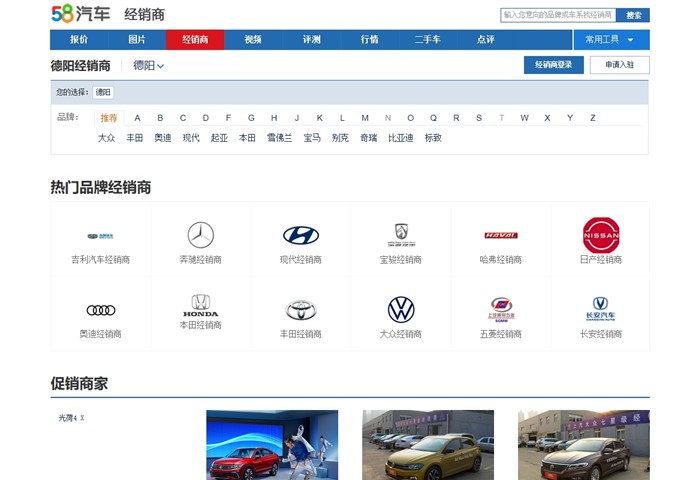Choose the 比亚迪 brand link

(401, 138)
